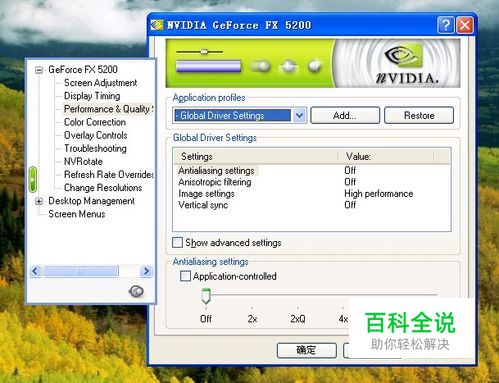
Task: Select the Vertical sync row
Action: [x=313, y=205]
